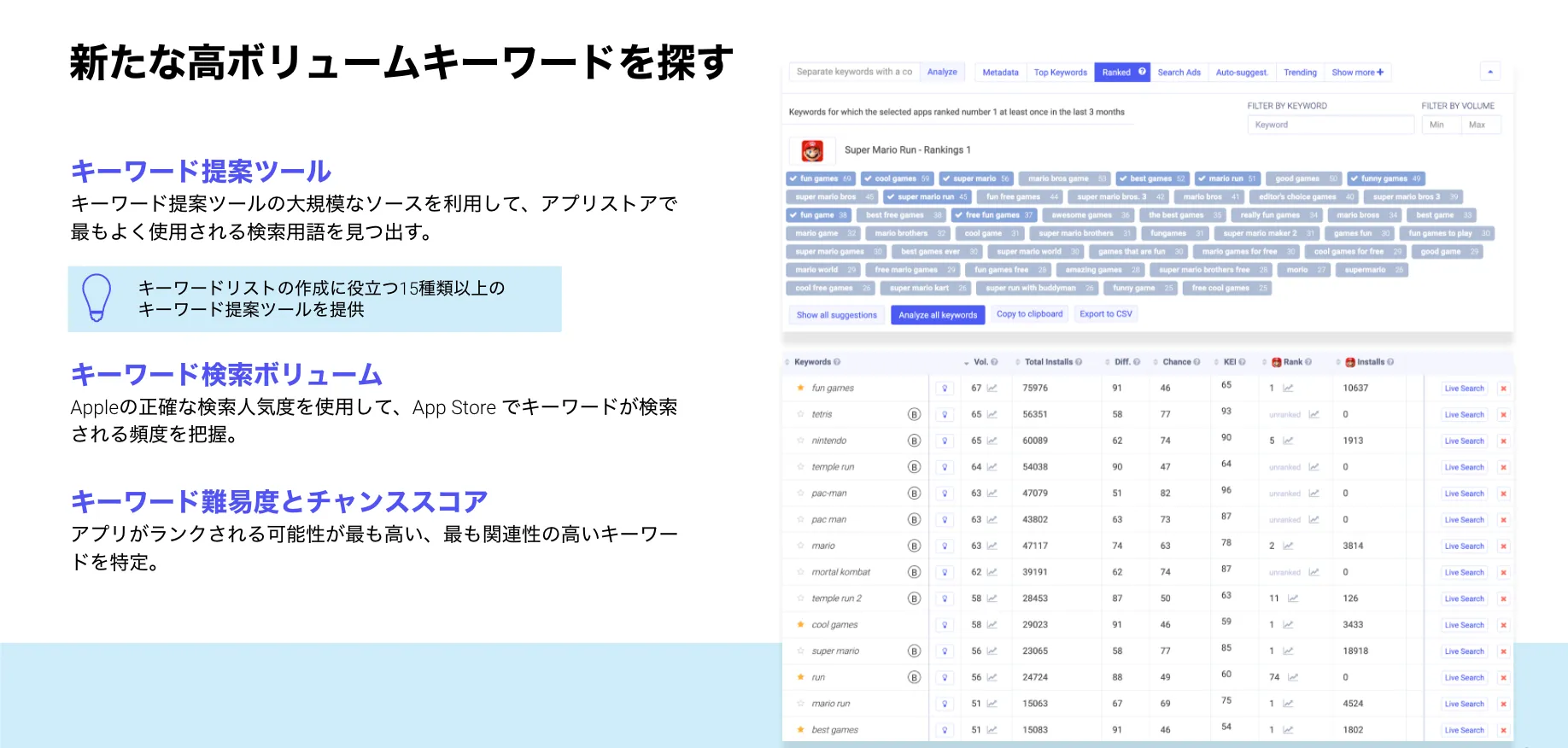Uncheck the 'super mario 56' keyword chip
This screenshot has width=1568, height=748.
pyautogui.click(x=975, y=178)
